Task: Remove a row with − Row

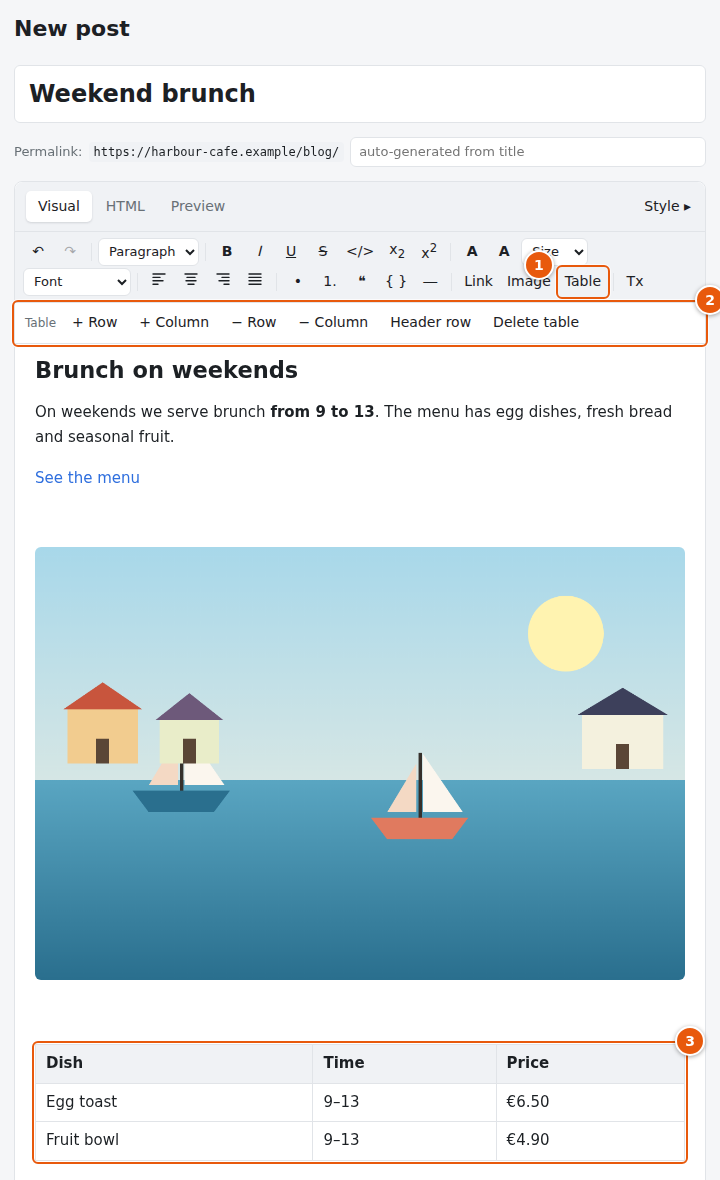Action: coord(254,322)
